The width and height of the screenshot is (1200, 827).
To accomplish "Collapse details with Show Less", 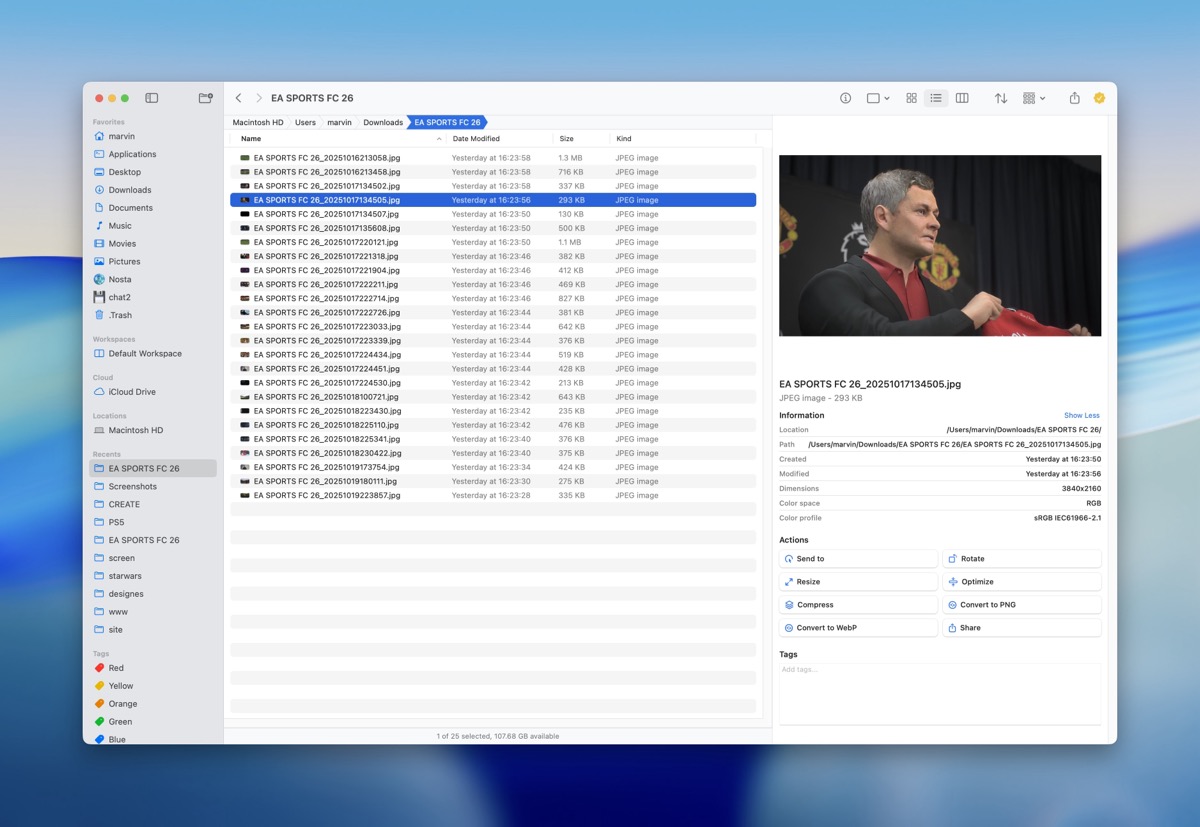I will coord(1081,415).
